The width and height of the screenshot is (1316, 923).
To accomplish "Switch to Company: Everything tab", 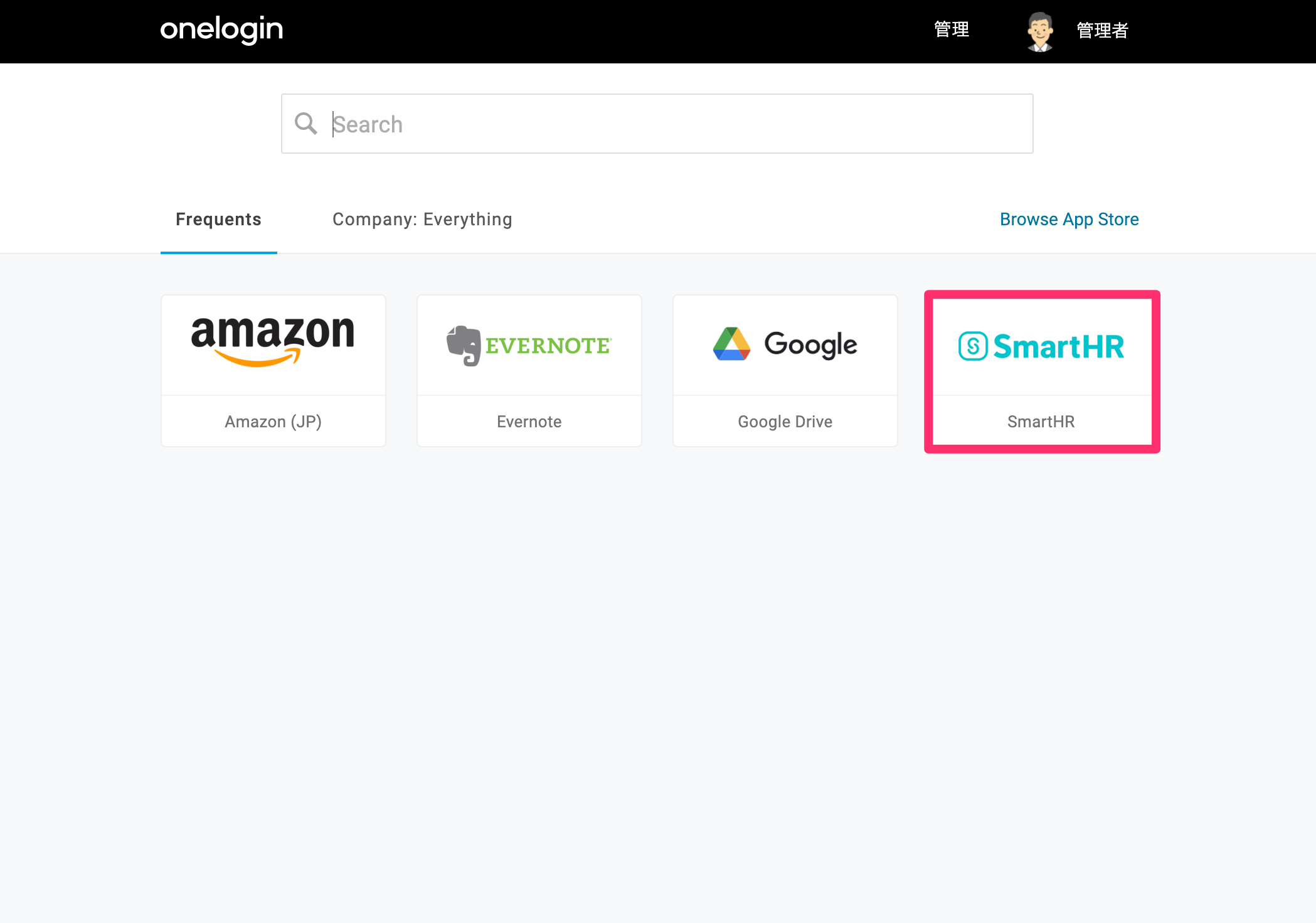I will 422,219.
